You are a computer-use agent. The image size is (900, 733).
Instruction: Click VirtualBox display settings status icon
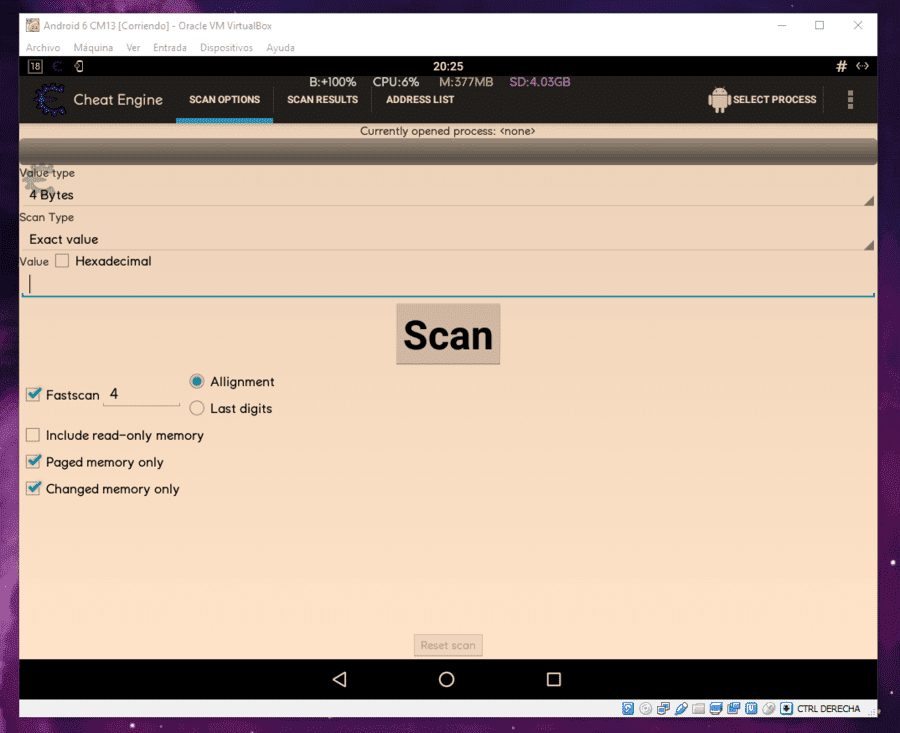coord(716,709)
